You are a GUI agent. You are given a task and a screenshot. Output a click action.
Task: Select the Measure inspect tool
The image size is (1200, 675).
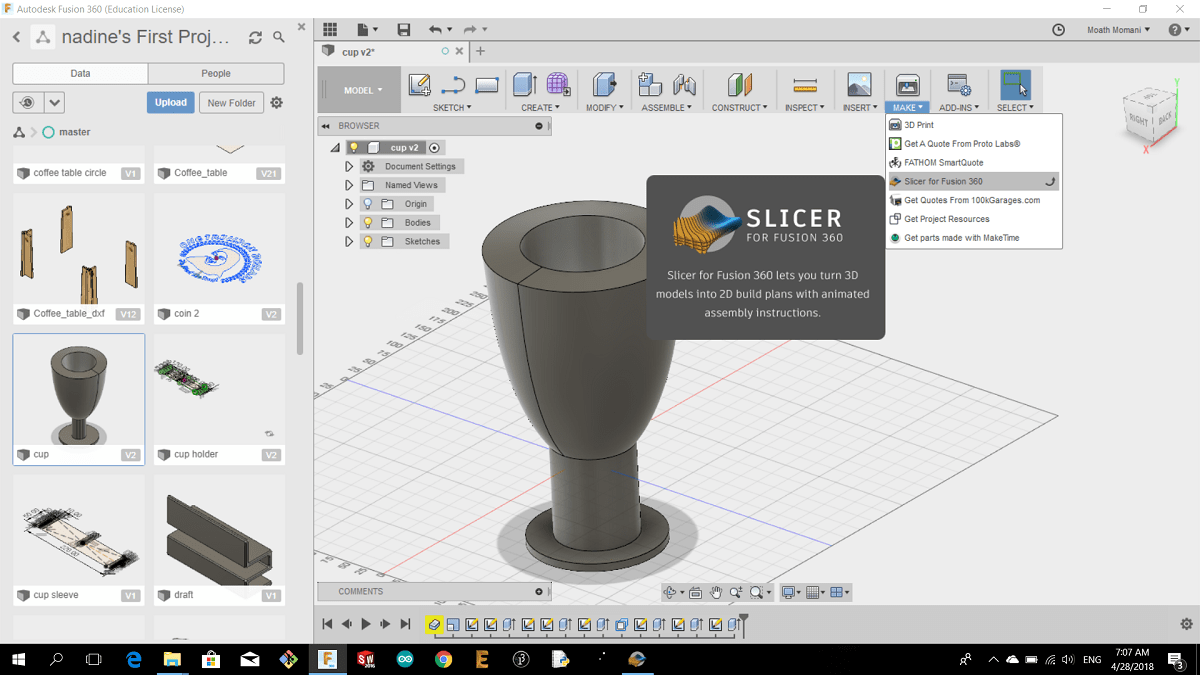(804, 85)
